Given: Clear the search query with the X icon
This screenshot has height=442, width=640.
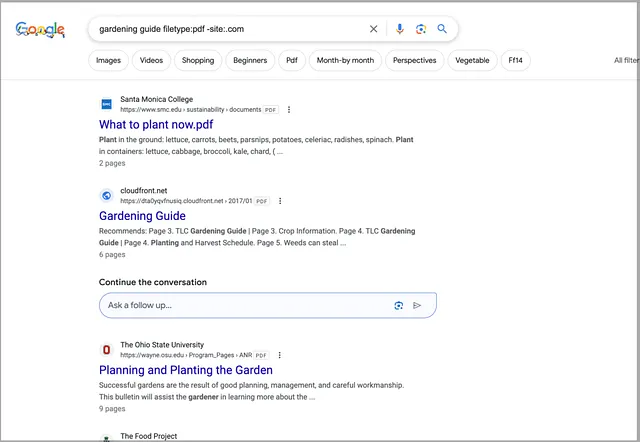Looking at the screenshot, I should click(x=373, y=29).
